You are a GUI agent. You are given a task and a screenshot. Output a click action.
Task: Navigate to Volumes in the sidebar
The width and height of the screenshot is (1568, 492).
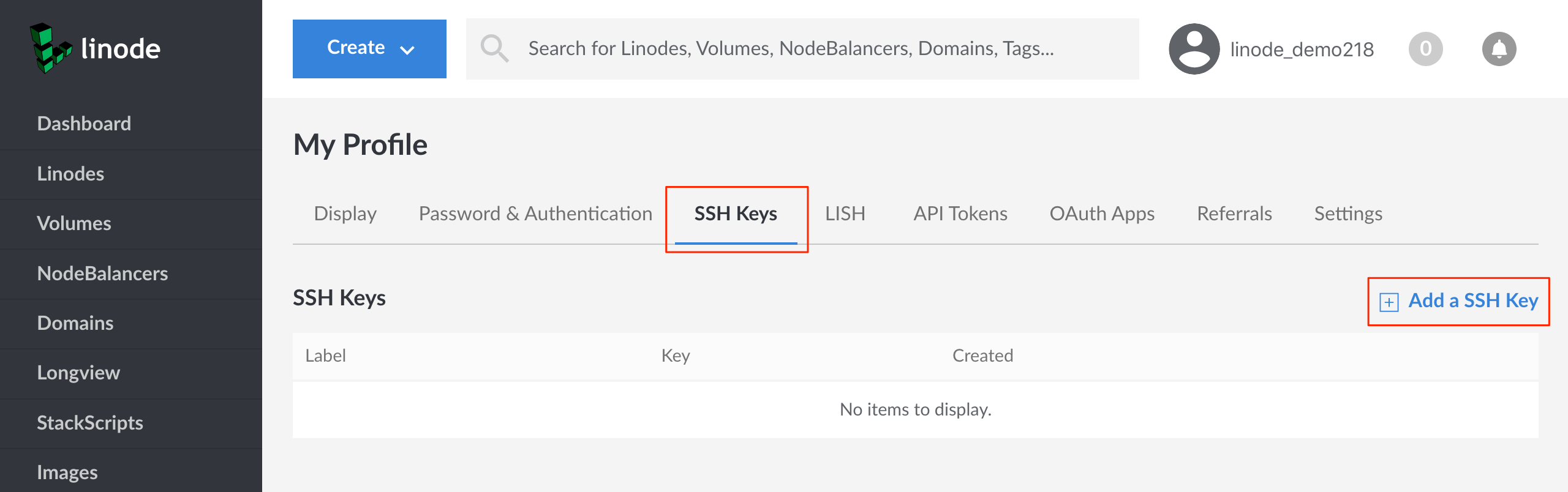[x=74, y=223]
